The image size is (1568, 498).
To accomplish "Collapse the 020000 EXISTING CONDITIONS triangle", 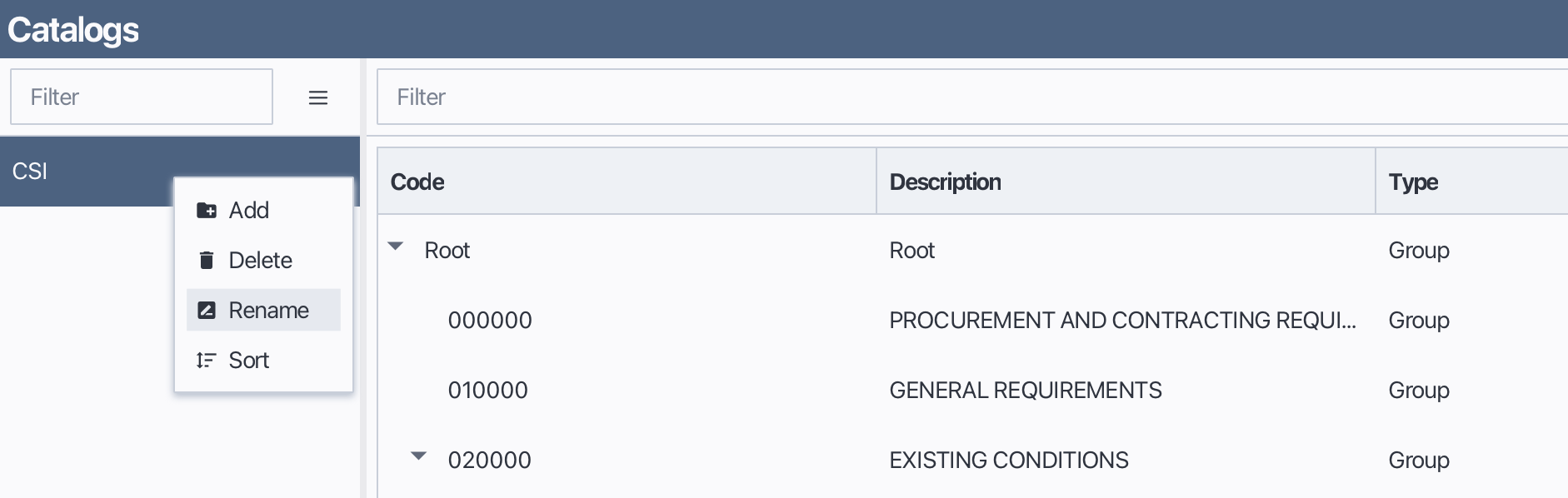I will [419, 456].
